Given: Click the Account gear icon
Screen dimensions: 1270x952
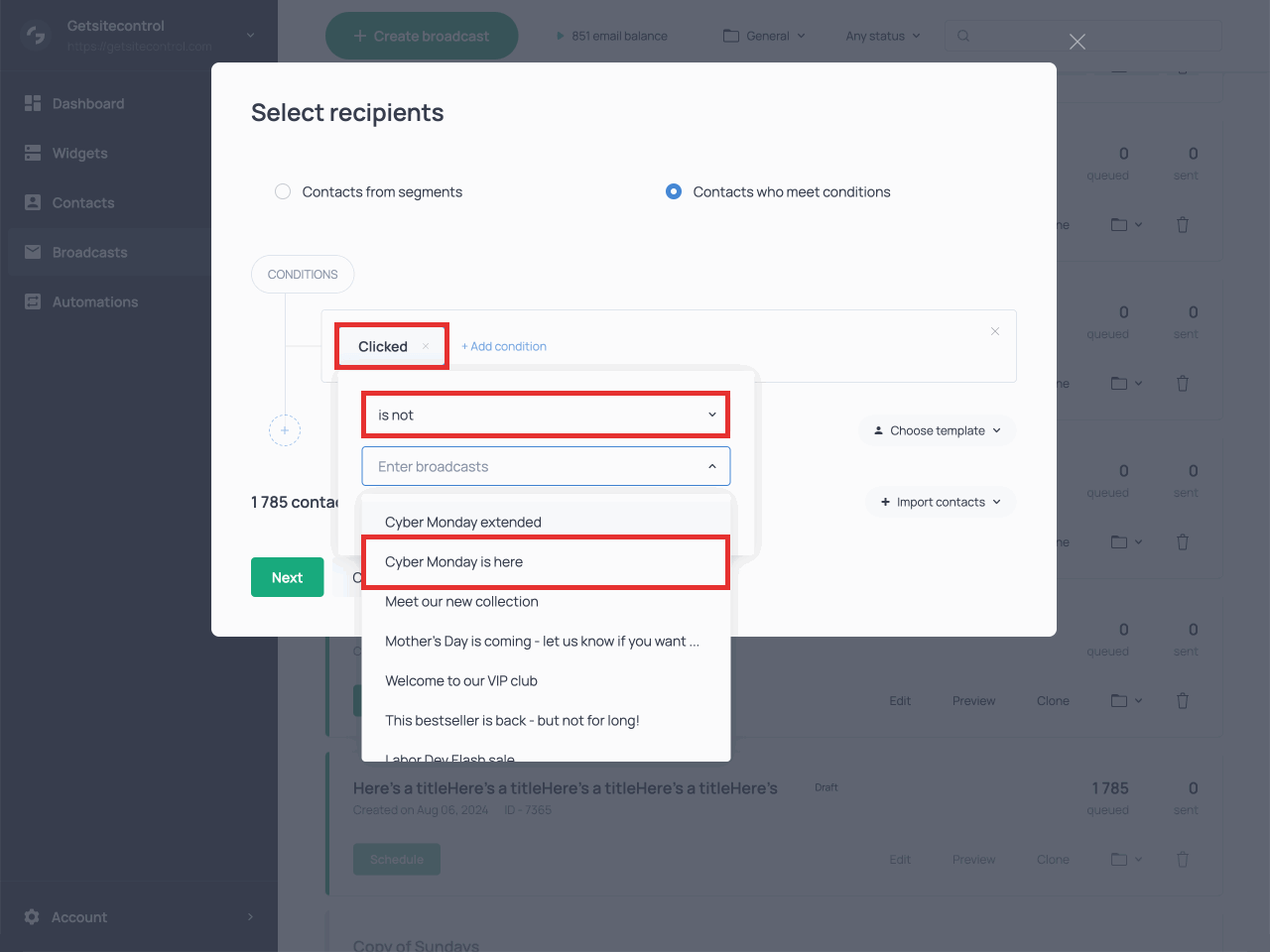Looking at the screenshot, I should point(32,917).
